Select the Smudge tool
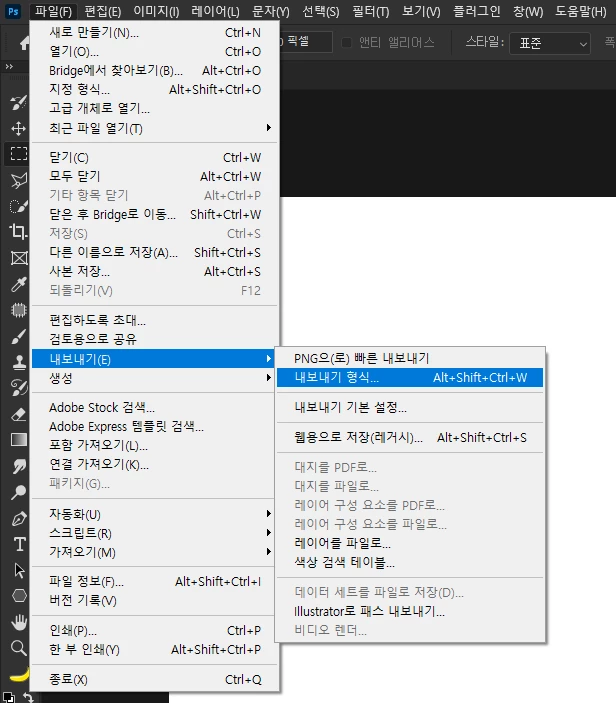616x703 pixels. coord(18,466)
